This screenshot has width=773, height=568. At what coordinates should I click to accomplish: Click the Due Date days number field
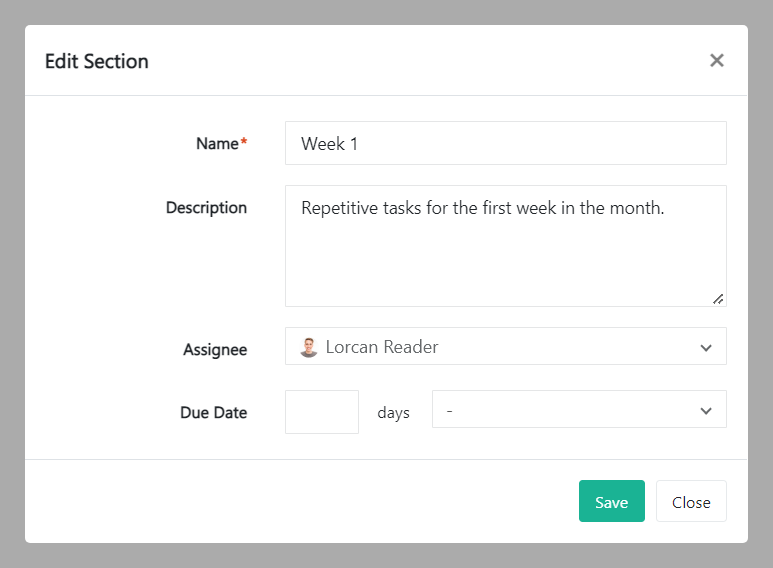point(321,412)
